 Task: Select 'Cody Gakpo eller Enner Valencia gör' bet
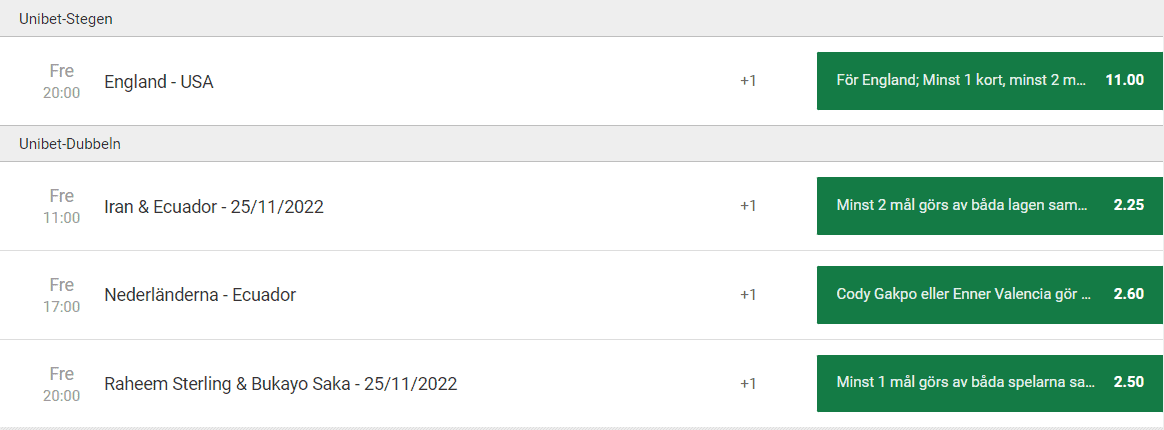[960, 295]
